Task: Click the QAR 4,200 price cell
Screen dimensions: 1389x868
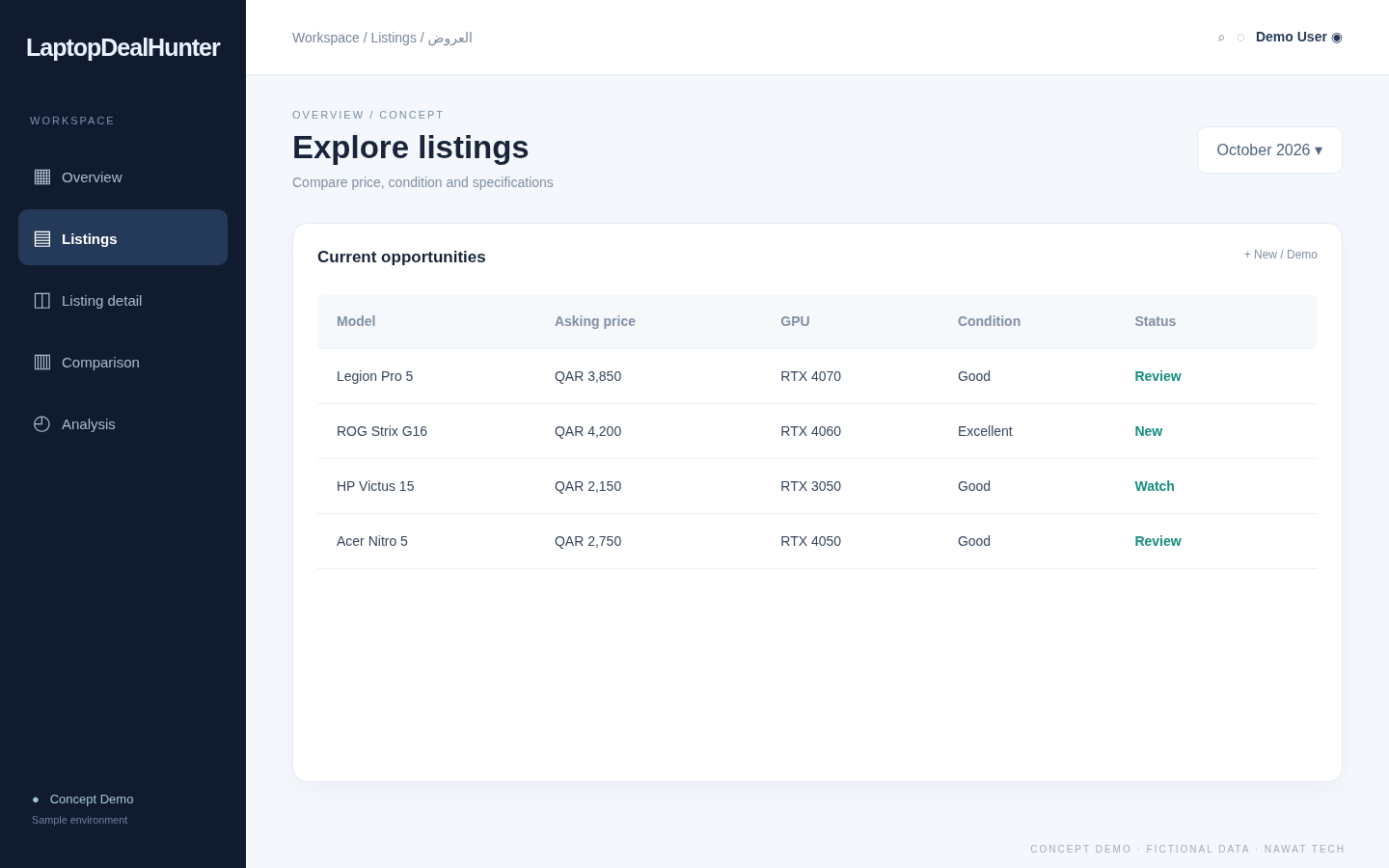Action: [587, 431]
